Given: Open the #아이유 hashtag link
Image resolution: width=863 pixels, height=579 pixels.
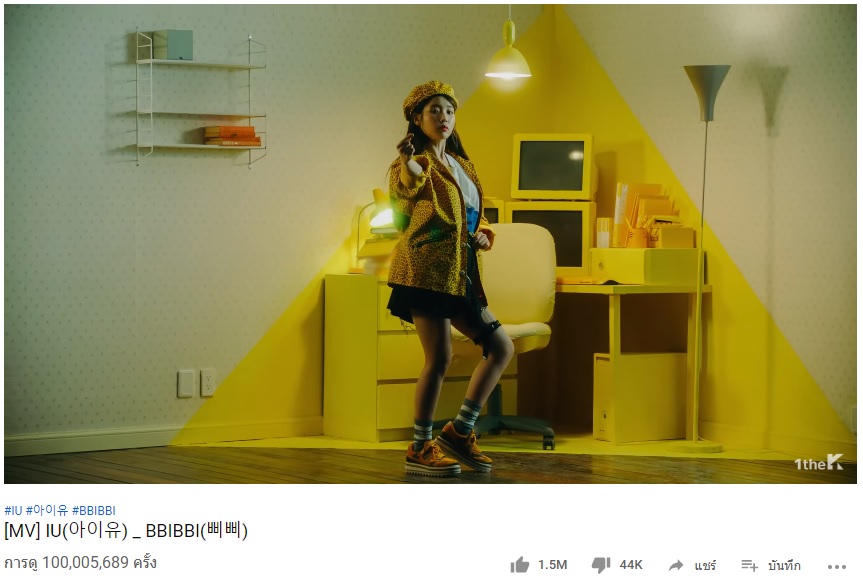Looking at the screenshot, I should pyautogui.click(x=47, y=510).
